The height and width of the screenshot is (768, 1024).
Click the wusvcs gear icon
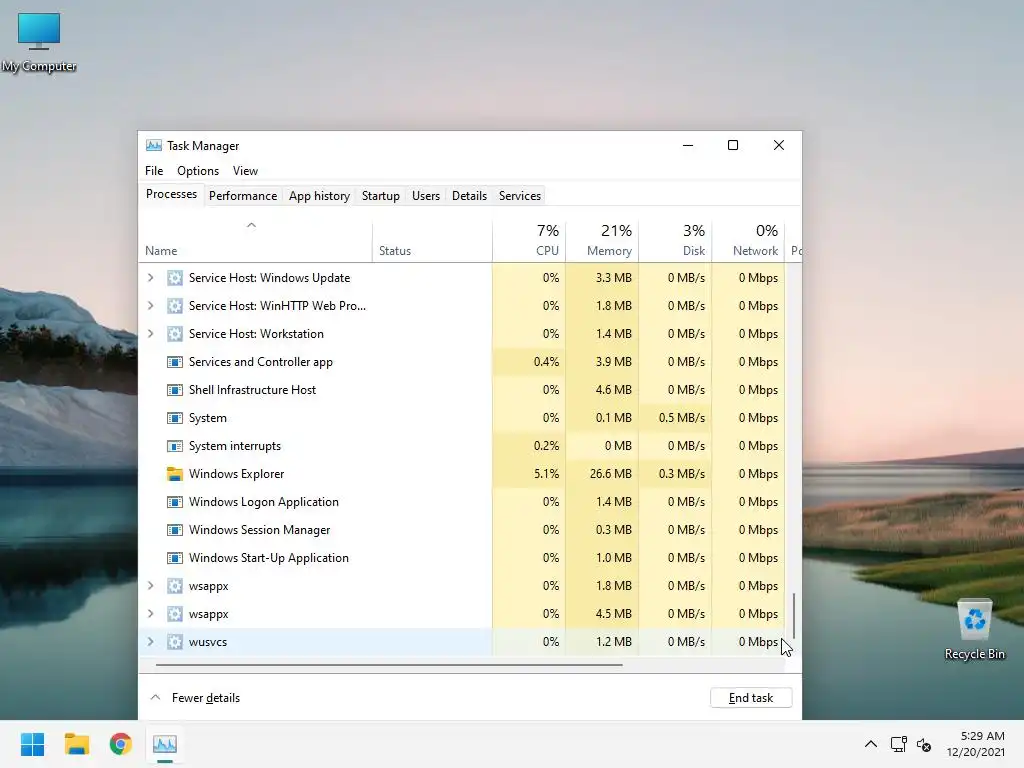(x=174, y=642)
